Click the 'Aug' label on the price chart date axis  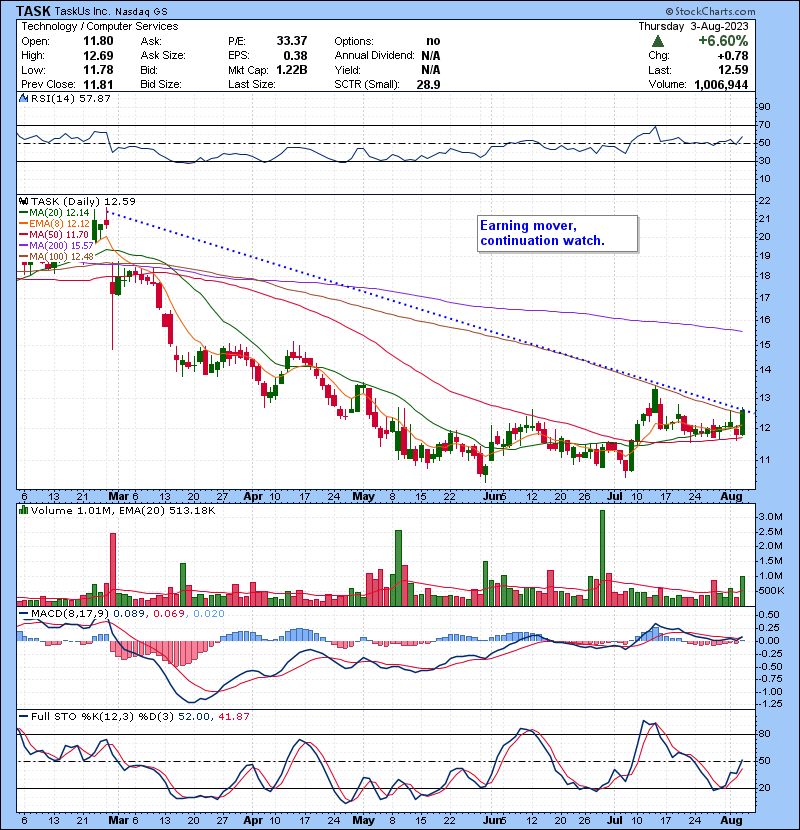point(731,496)
